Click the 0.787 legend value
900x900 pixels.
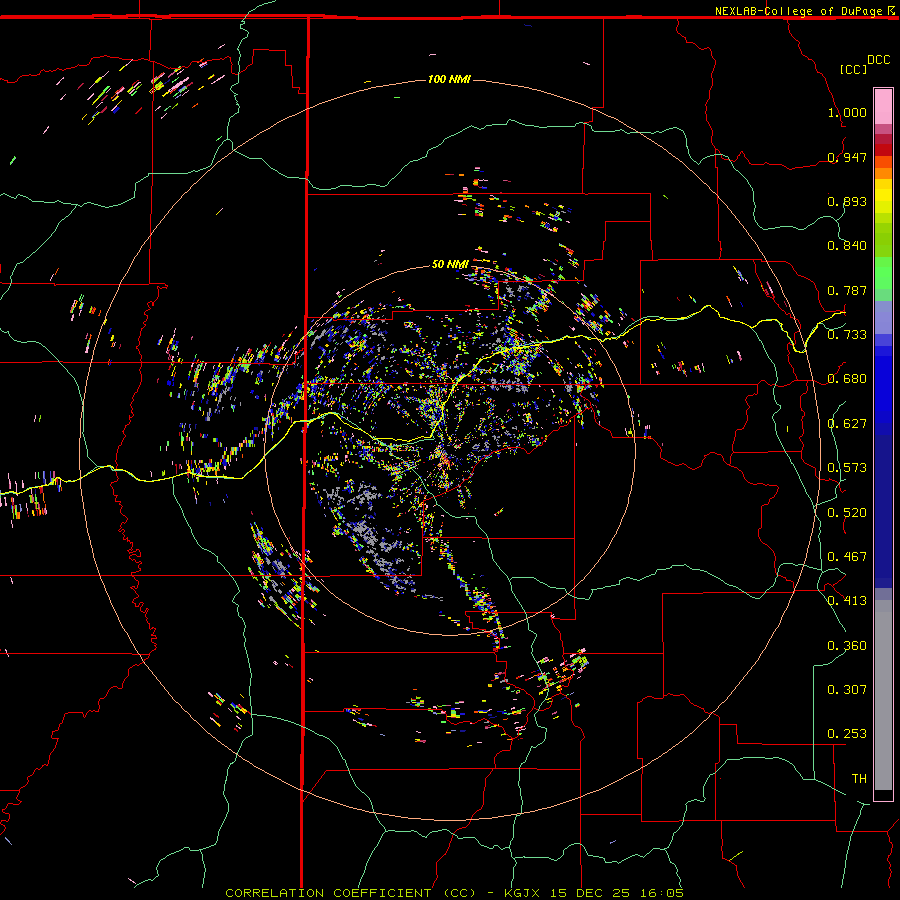tap(847, 290)
